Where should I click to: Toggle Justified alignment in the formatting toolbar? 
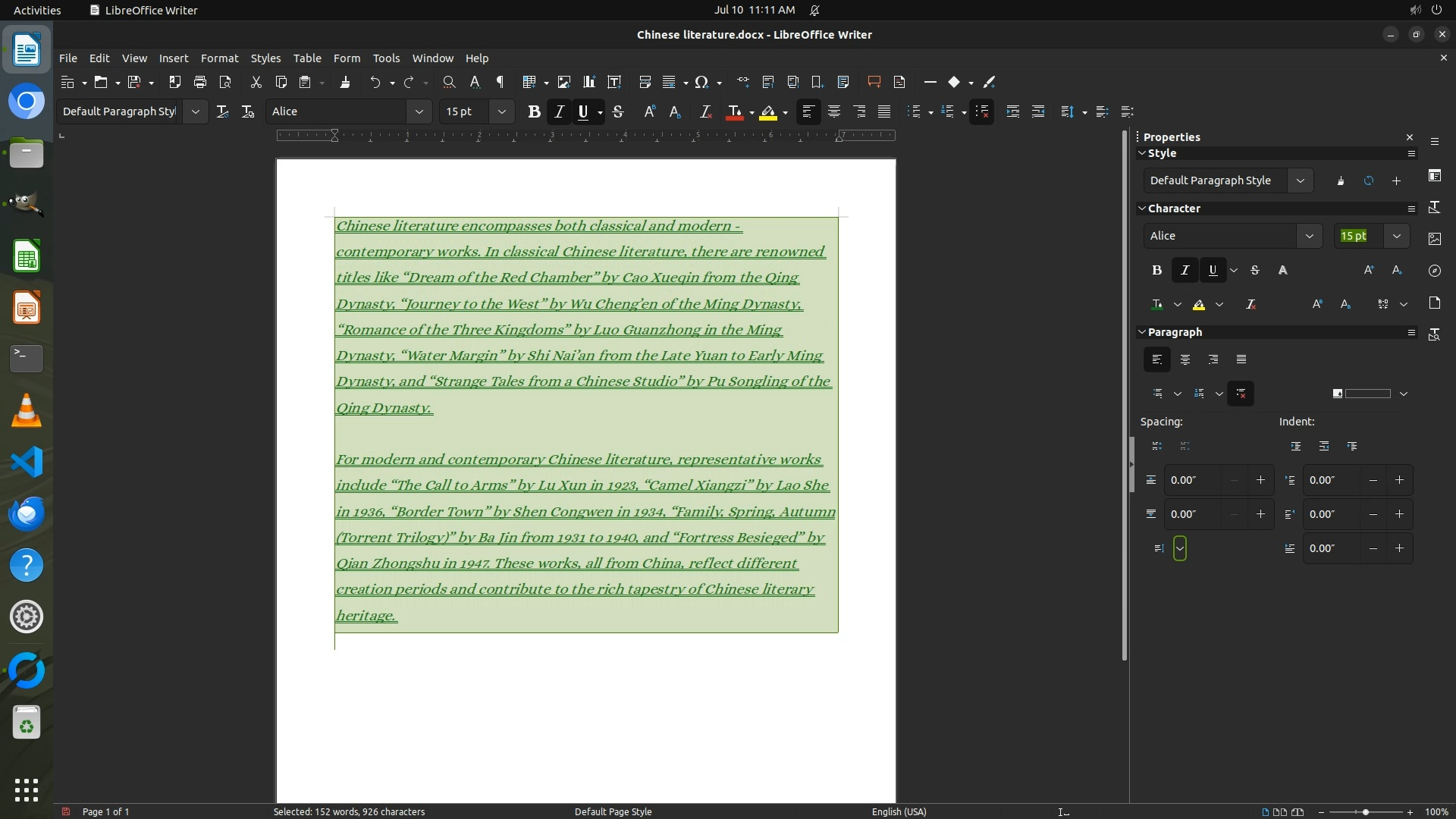tap(884, 111)
